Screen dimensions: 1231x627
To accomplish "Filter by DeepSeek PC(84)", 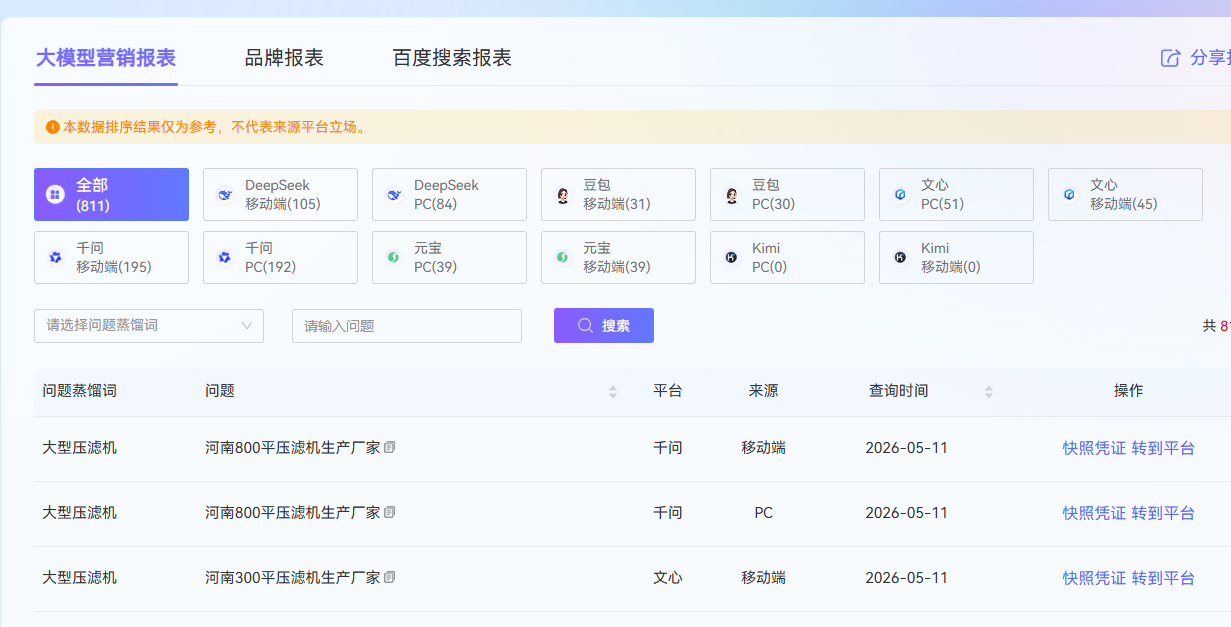I will click(x=449, y=194).
